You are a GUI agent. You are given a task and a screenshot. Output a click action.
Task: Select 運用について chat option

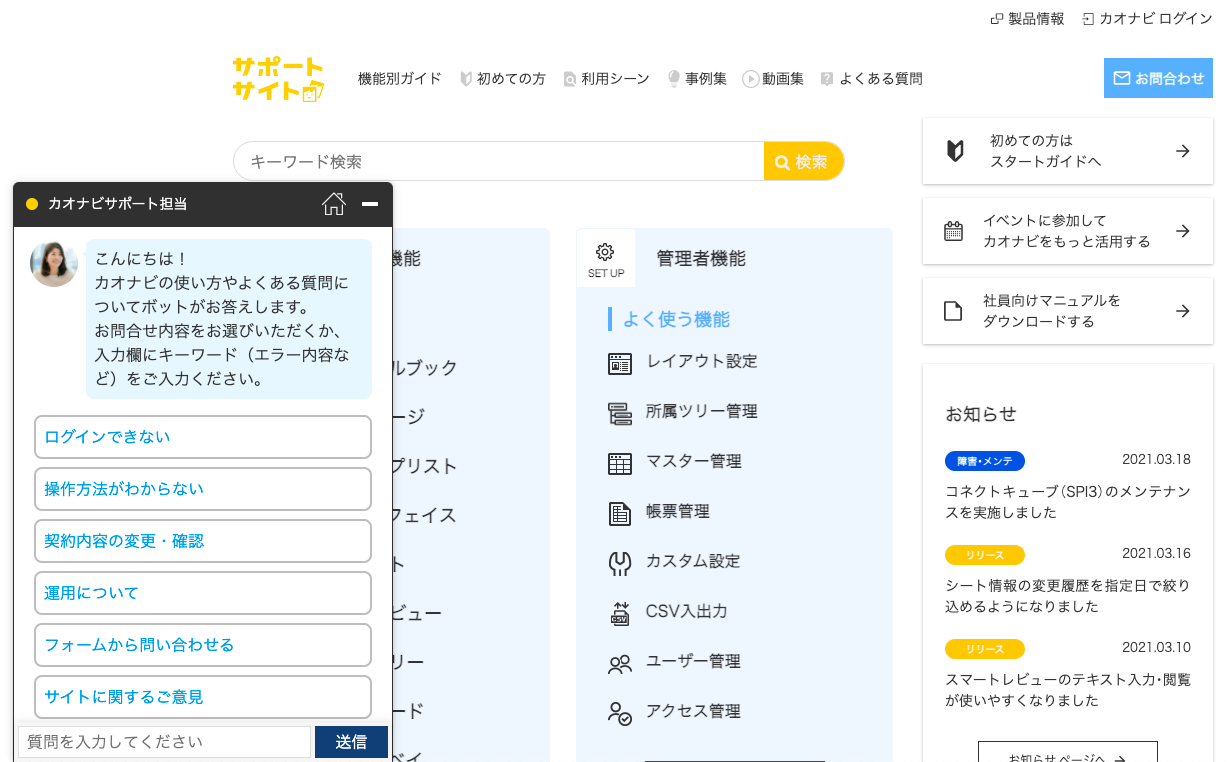point(203,593)
